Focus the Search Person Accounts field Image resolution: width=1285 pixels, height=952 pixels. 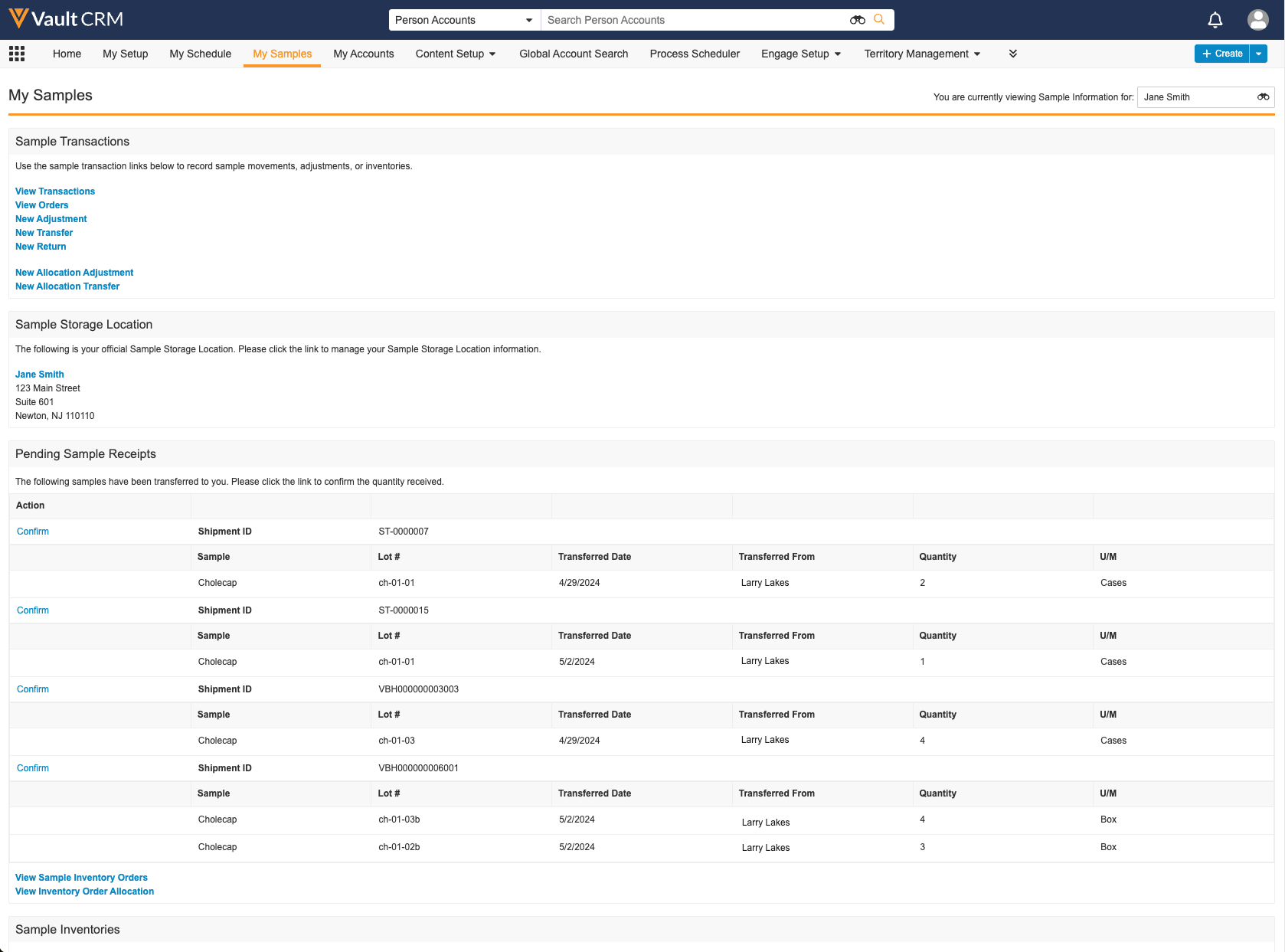pos(693,20)
